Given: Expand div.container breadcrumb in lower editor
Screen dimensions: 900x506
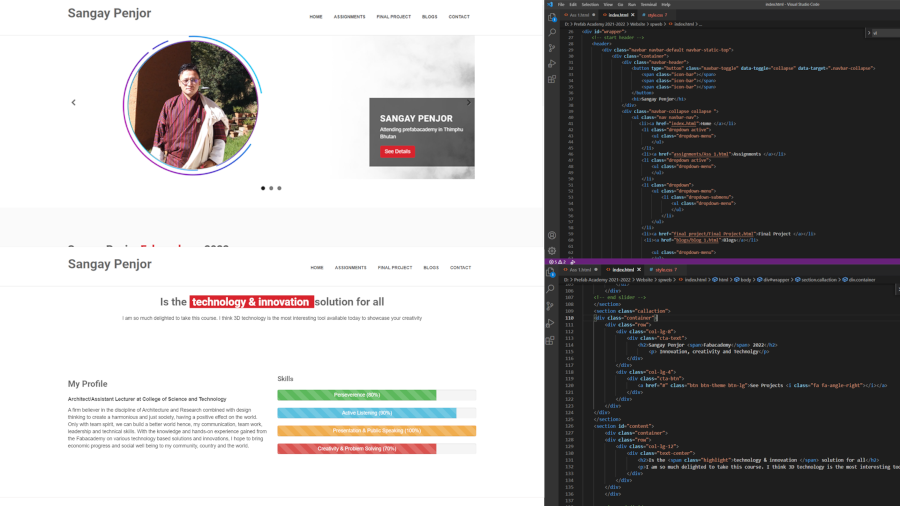Looking at the screenshot, I should pos(858,280).
